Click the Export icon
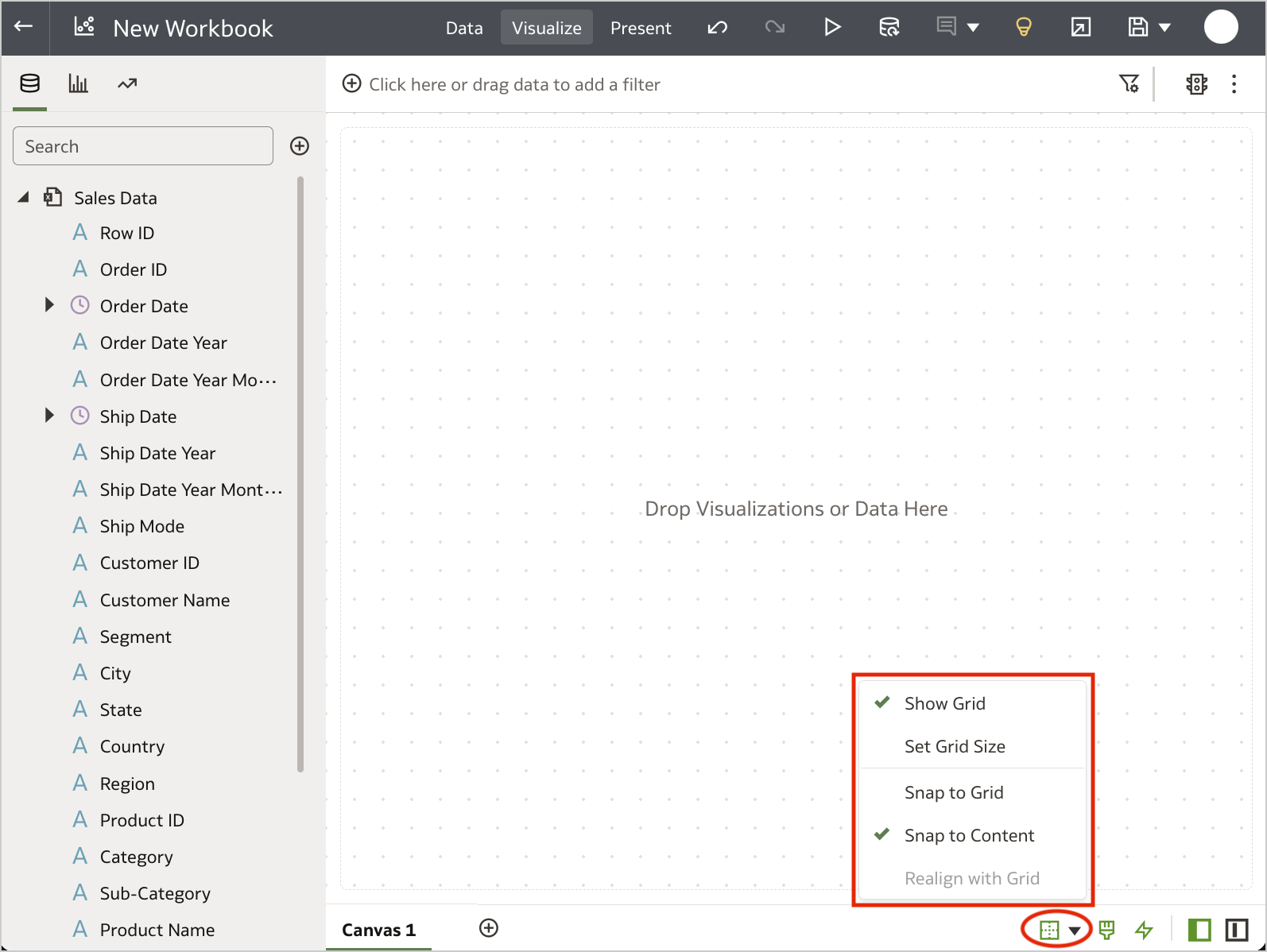 pos(1081,28)
